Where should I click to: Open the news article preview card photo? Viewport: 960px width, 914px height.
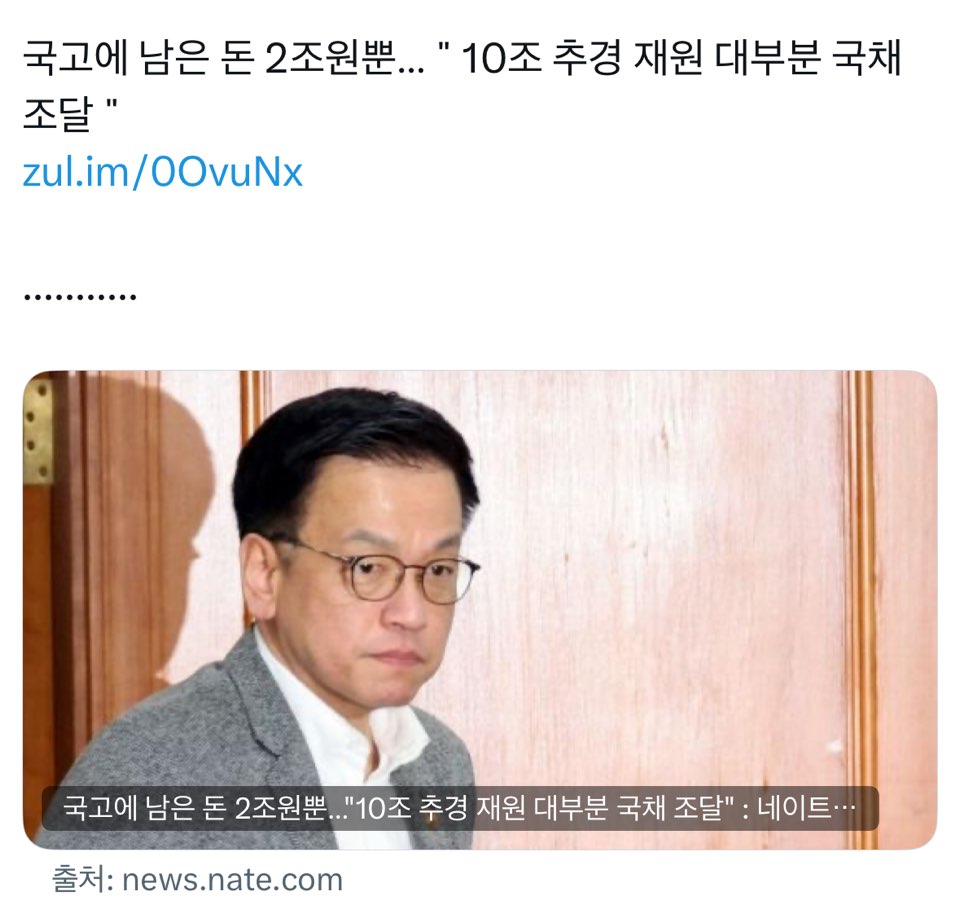click(480, 610)
